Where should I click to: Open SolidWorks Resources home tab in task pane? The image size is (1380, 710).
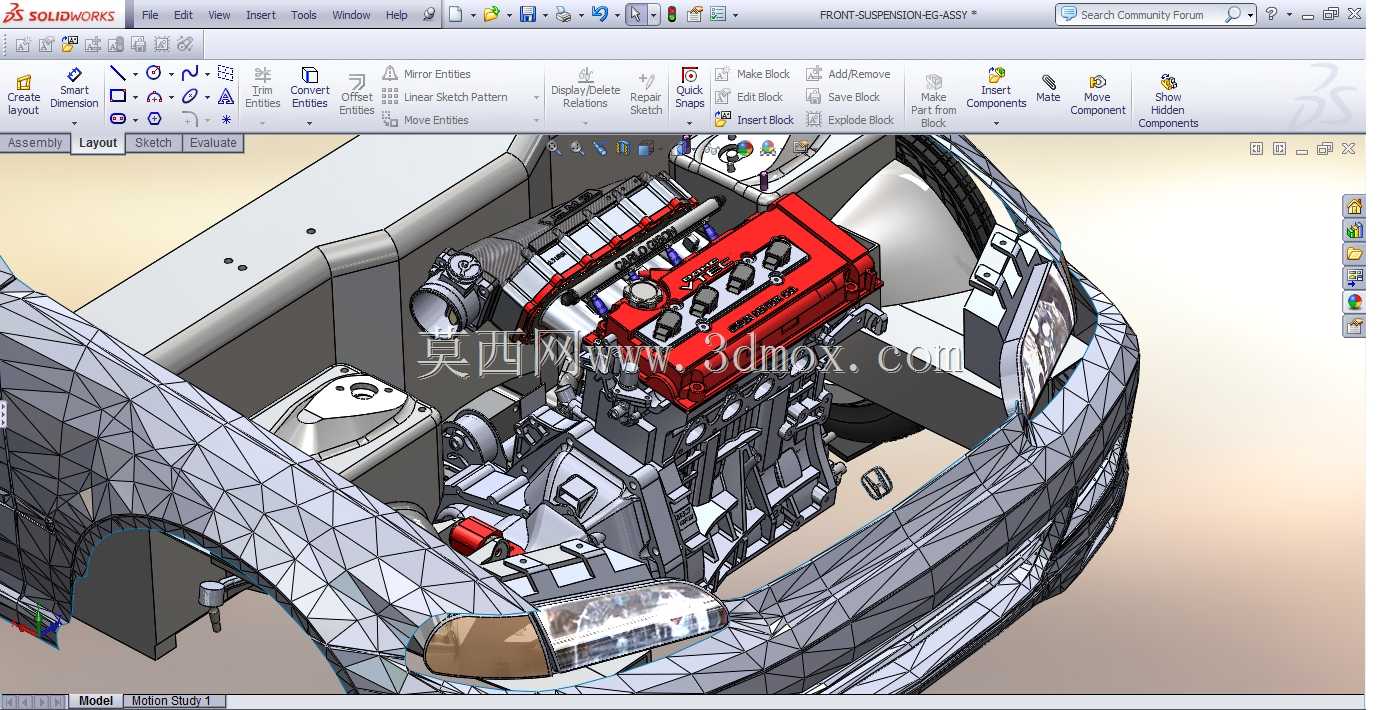coord(1354,207)
